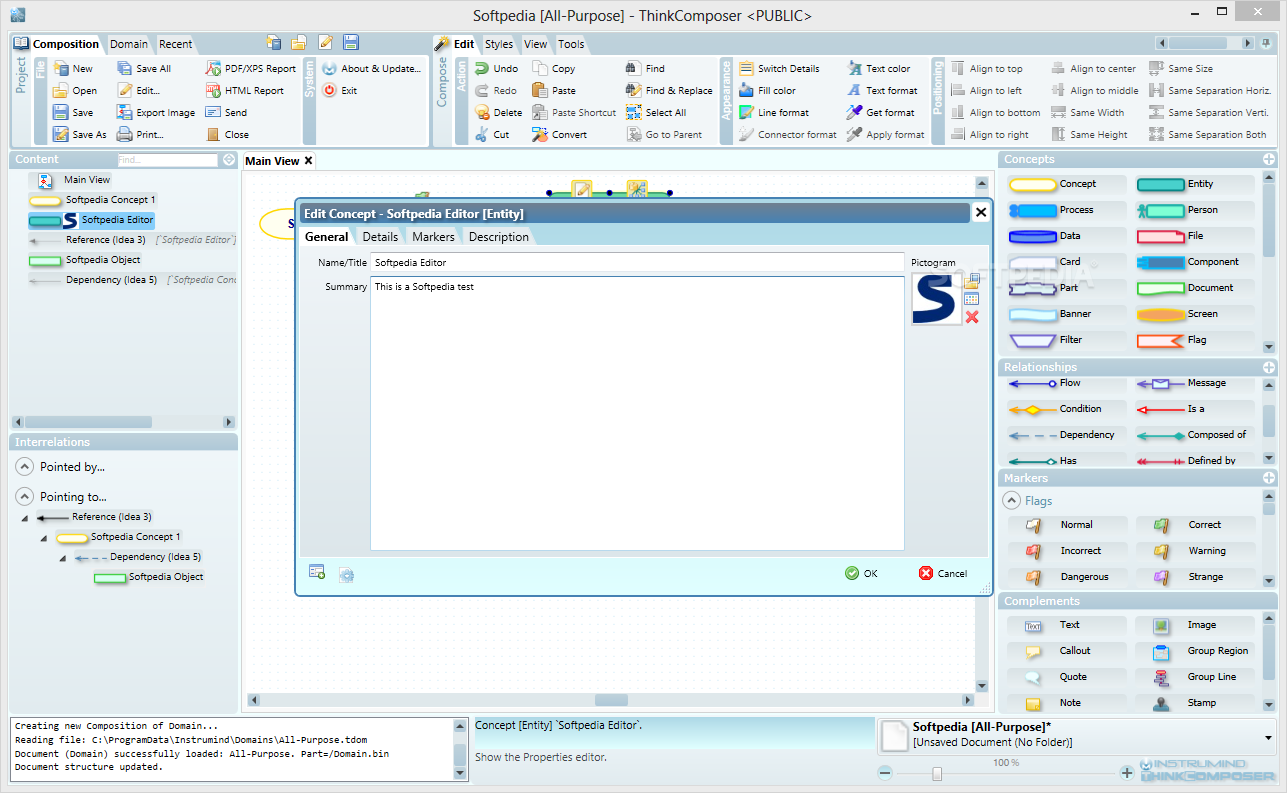Open the Tools ribbon tab
This screenshot has height=793, width=1287.
(571, 44)
